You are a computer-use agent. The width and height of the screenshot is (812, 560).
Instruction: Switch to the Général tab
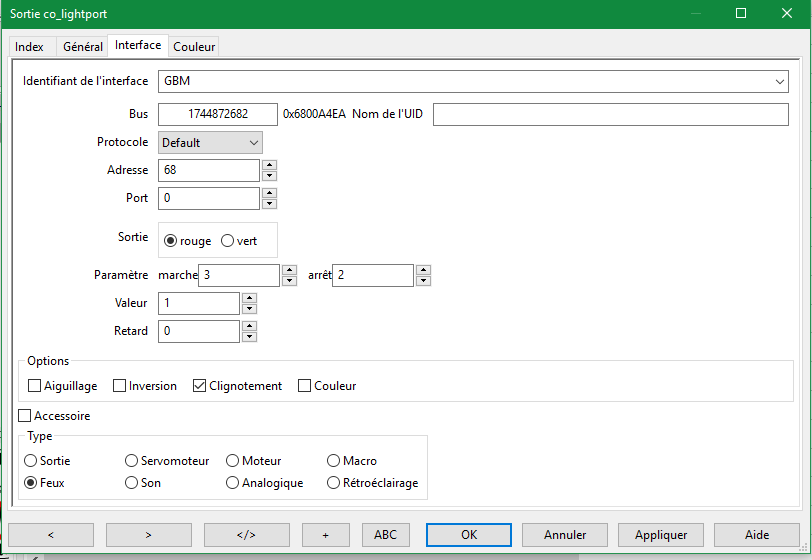click(x=82, y=47)
